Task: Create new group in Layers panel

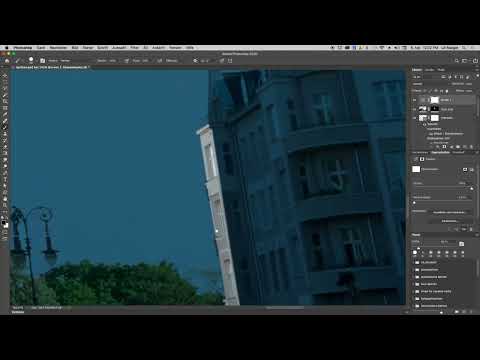Action: click(x=458, y=147)
